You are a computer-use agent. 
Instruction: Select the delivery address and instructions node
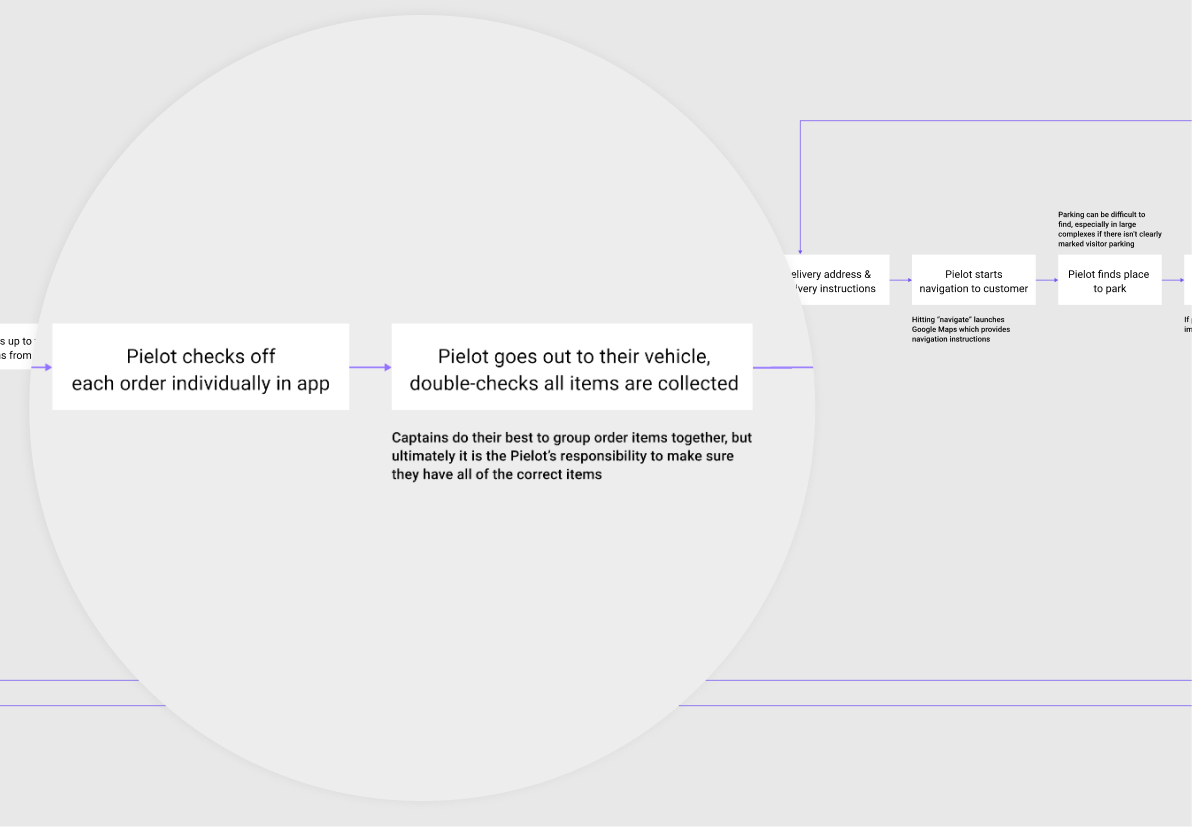(840, 281)
